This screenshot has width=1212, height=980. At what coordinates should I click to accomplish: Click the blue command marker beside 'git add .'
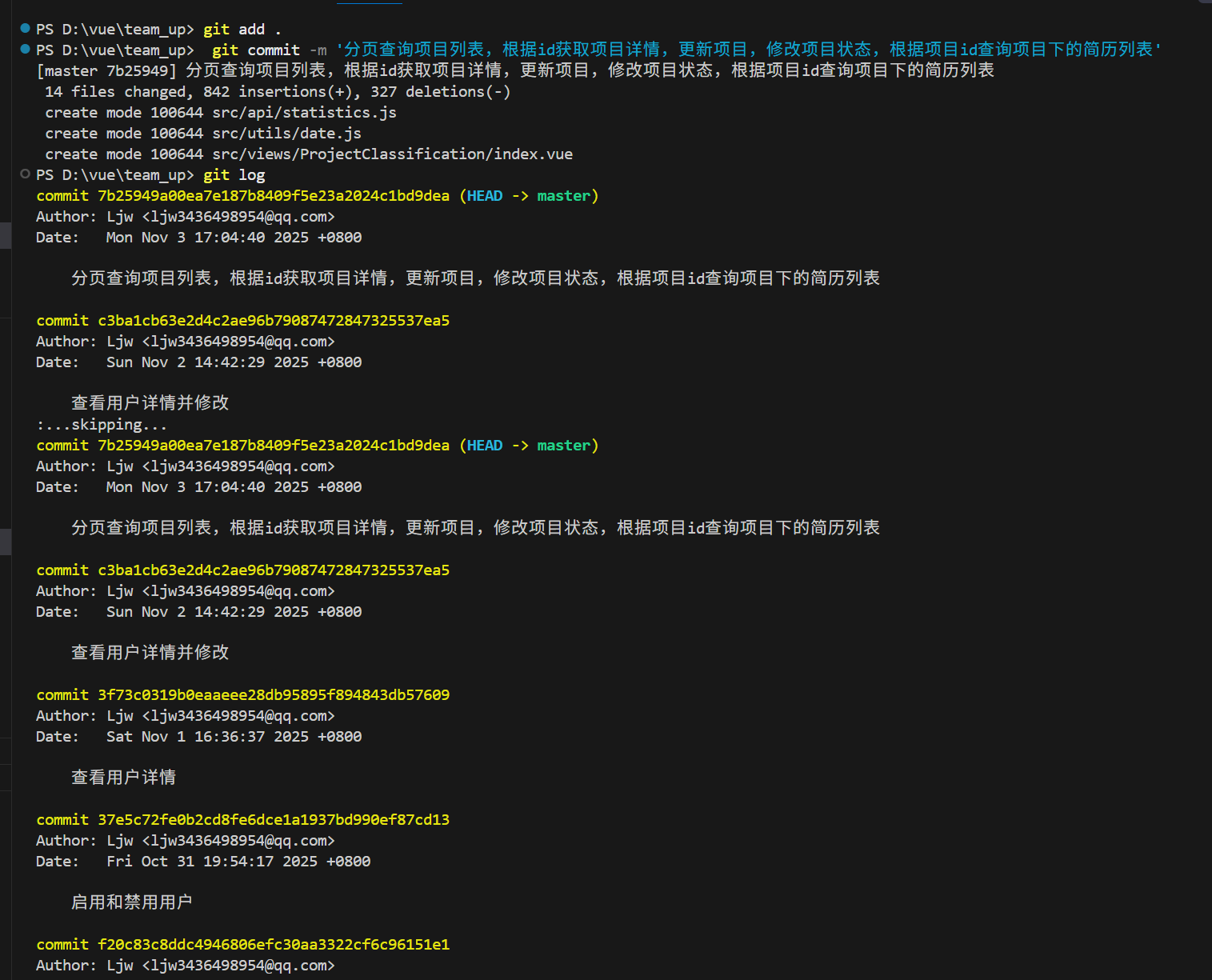click(25, 29)
